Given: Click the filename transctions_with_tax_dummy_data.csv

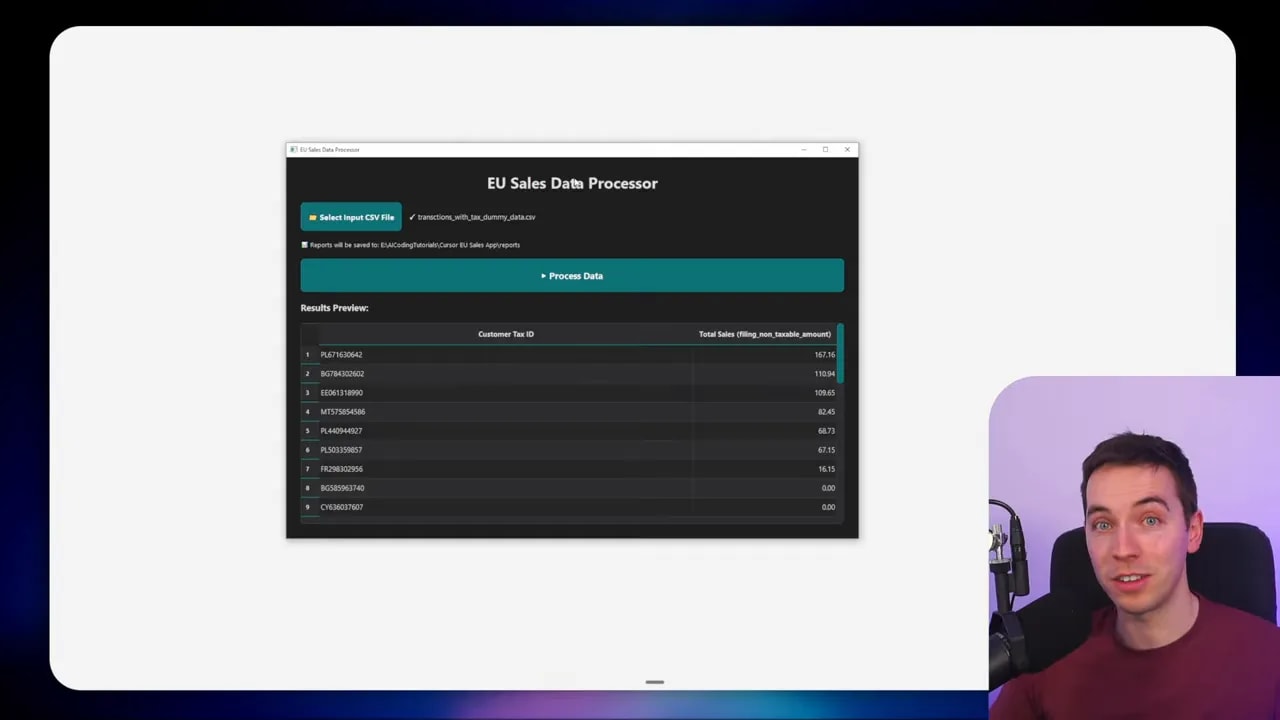Looking at the screenshot, I should (476, 217).
